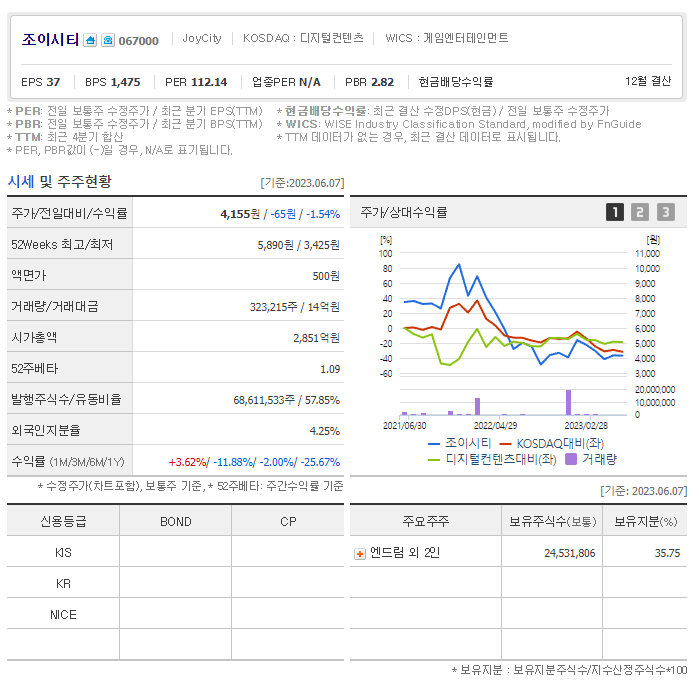
Task: Click the 12월 결산 text
Action: point(648,81)
